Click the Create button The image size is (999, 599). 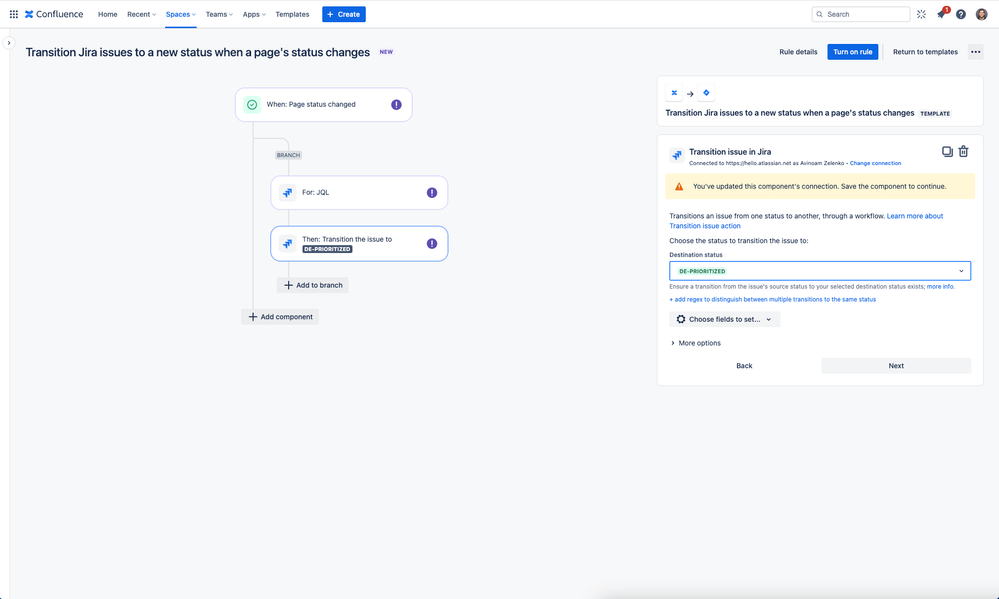[x=344, y=14]
